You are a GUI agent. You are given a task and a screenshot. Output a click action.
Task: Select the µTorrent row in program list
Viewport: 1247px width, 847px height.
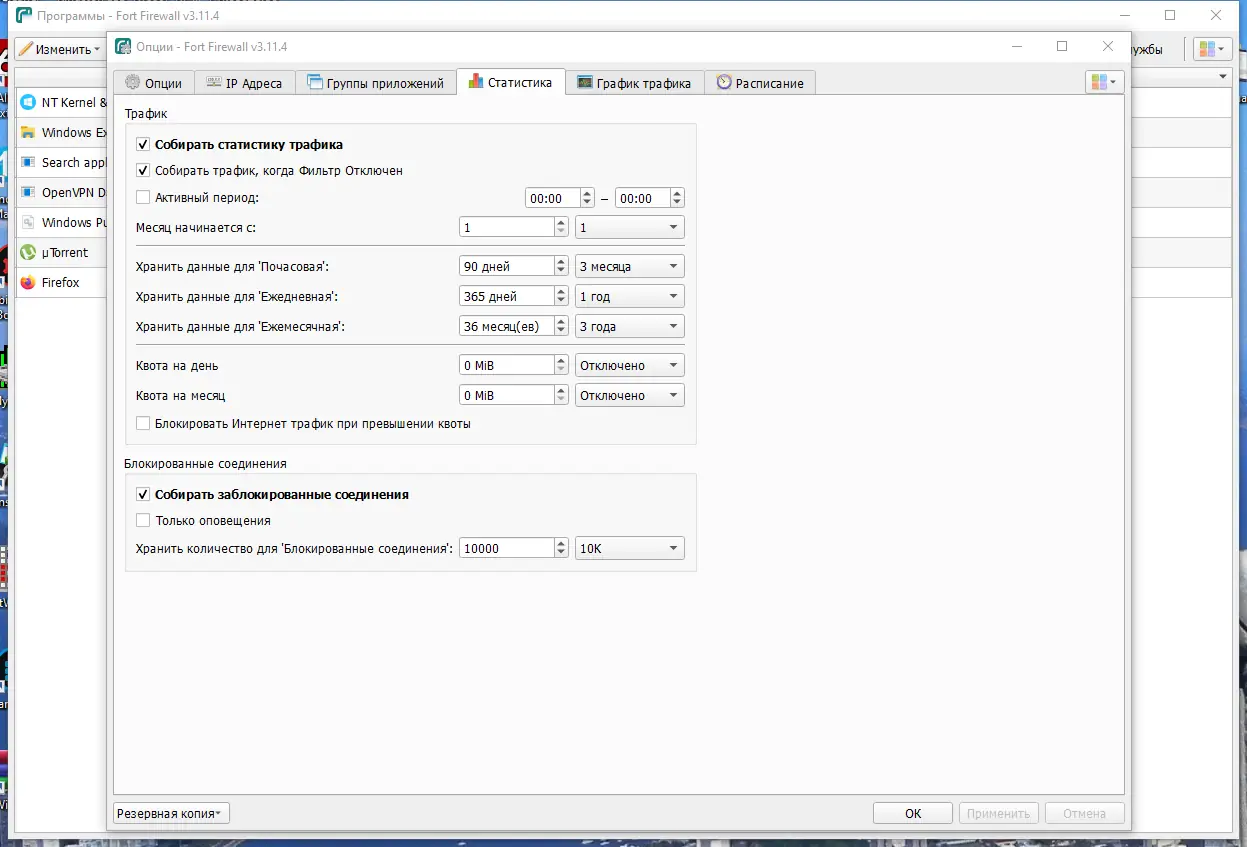[x=61, y=253]
